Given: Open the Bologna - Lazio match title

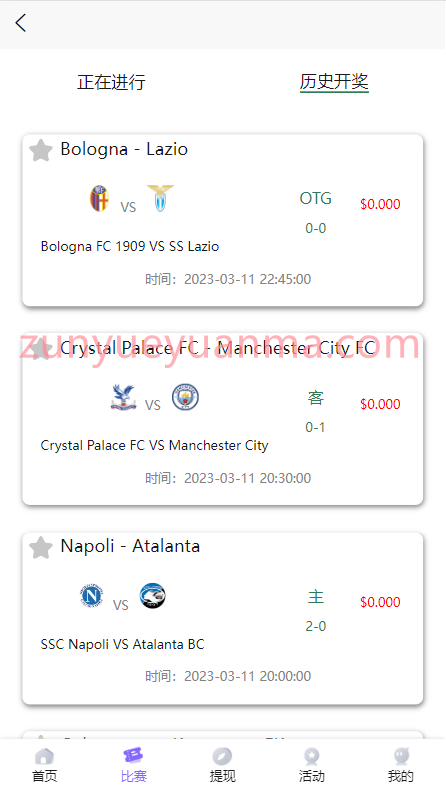Looking at the screenshot, I should (x=124, y=149).
